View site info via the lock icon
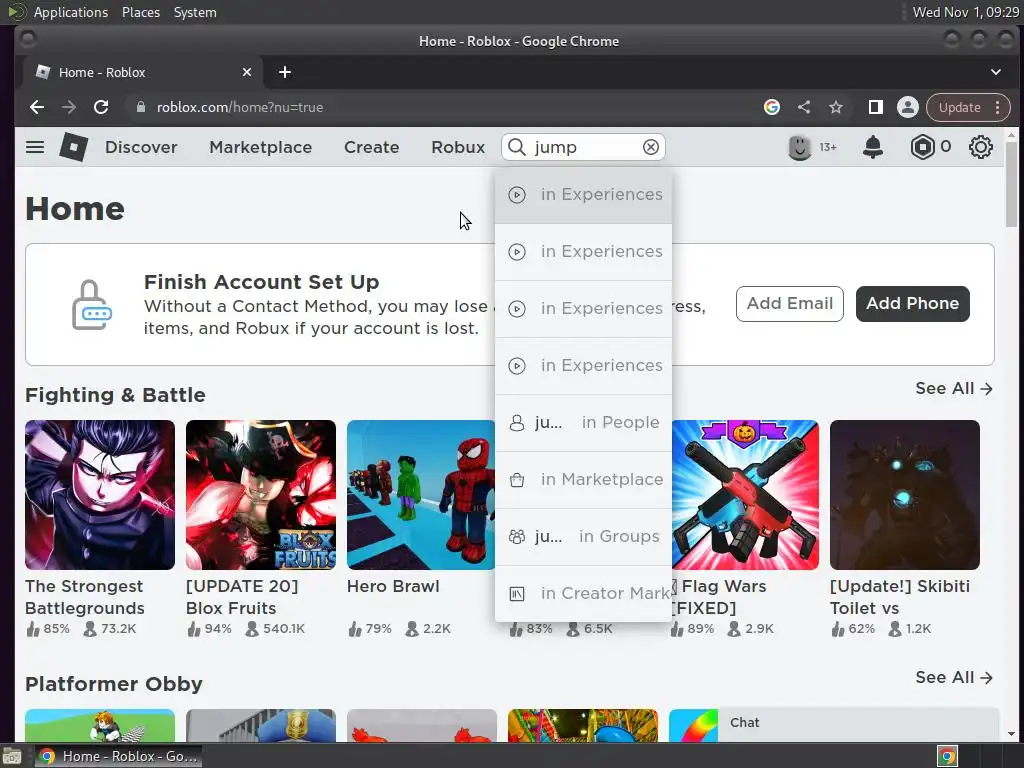Screen dimensions: 1024x768 pos(140,107)
